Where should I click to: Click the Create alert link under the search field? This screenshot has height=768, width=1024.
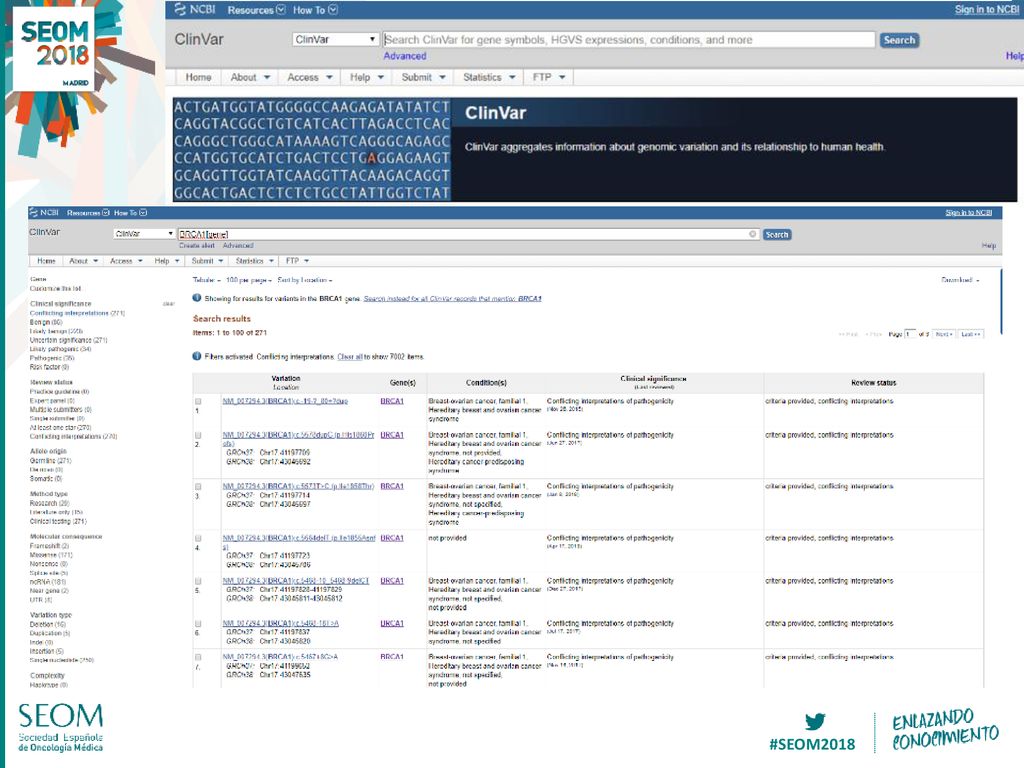click(x=197, y=246)
